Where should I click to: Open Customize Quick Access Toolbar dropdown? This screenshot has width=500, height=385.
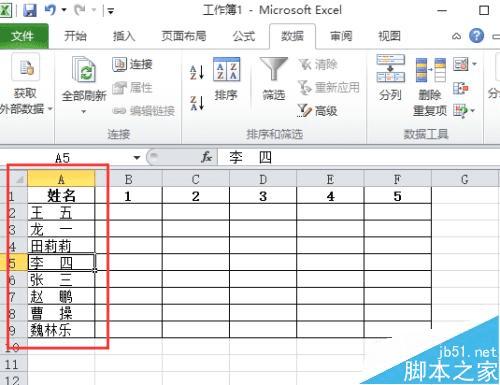click(x=110, y=12)
